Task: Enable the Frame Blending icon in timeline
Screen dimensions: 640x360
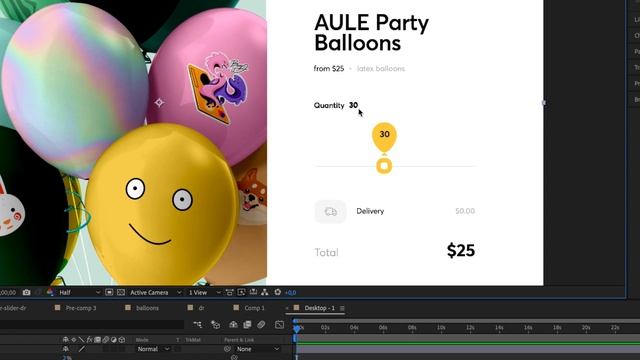Action: 247,324
